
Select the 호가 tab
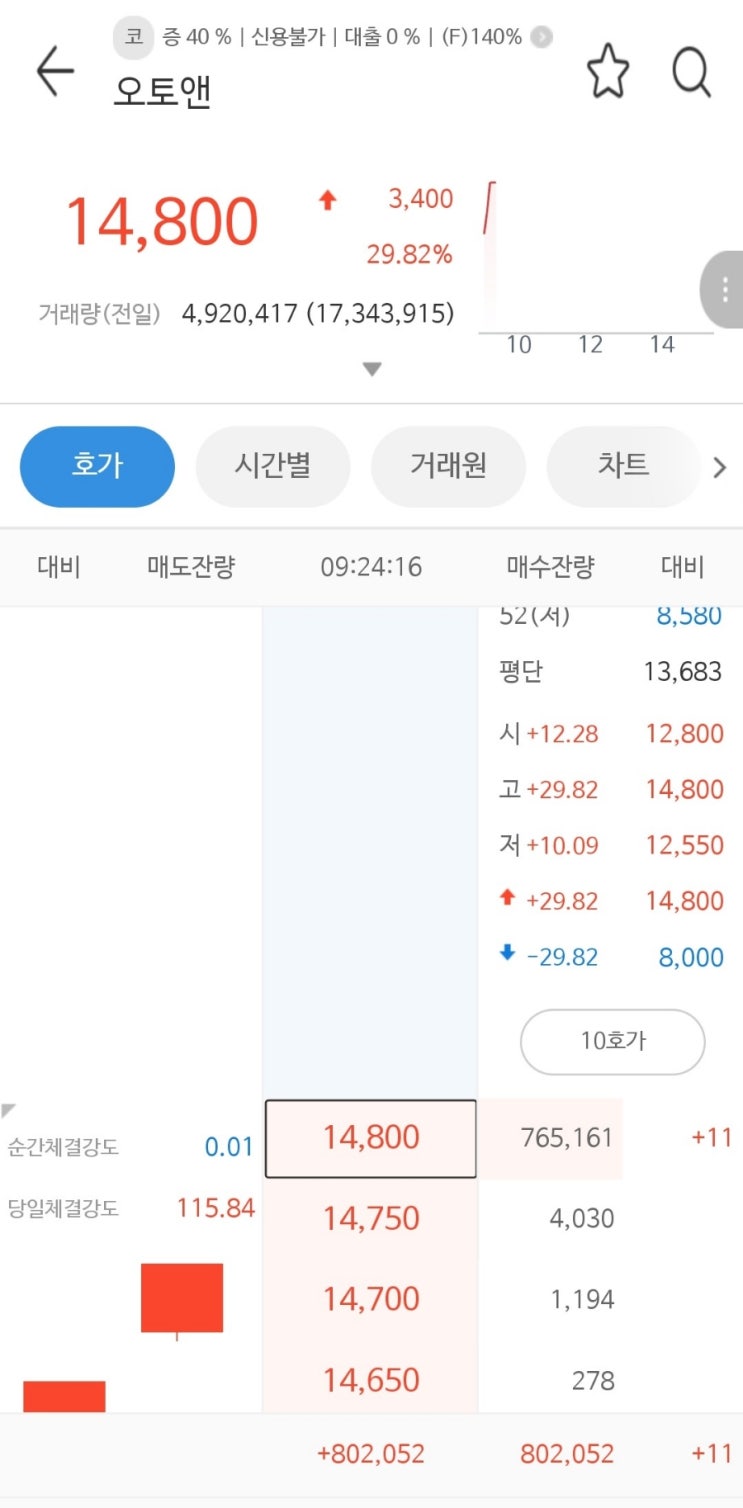[97, 466]
